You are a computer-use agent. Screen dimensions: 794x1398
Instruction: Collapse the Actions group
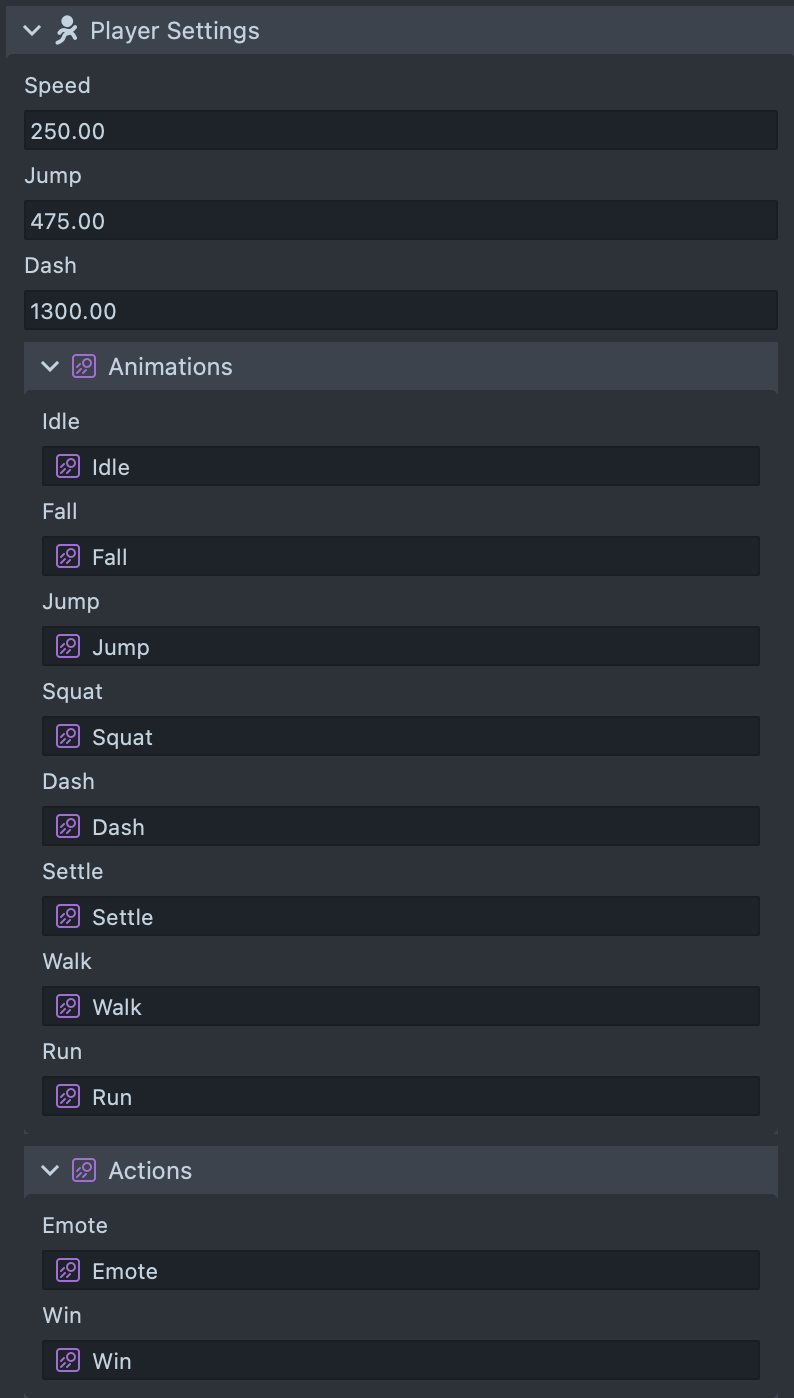(x=50, y=1170)
